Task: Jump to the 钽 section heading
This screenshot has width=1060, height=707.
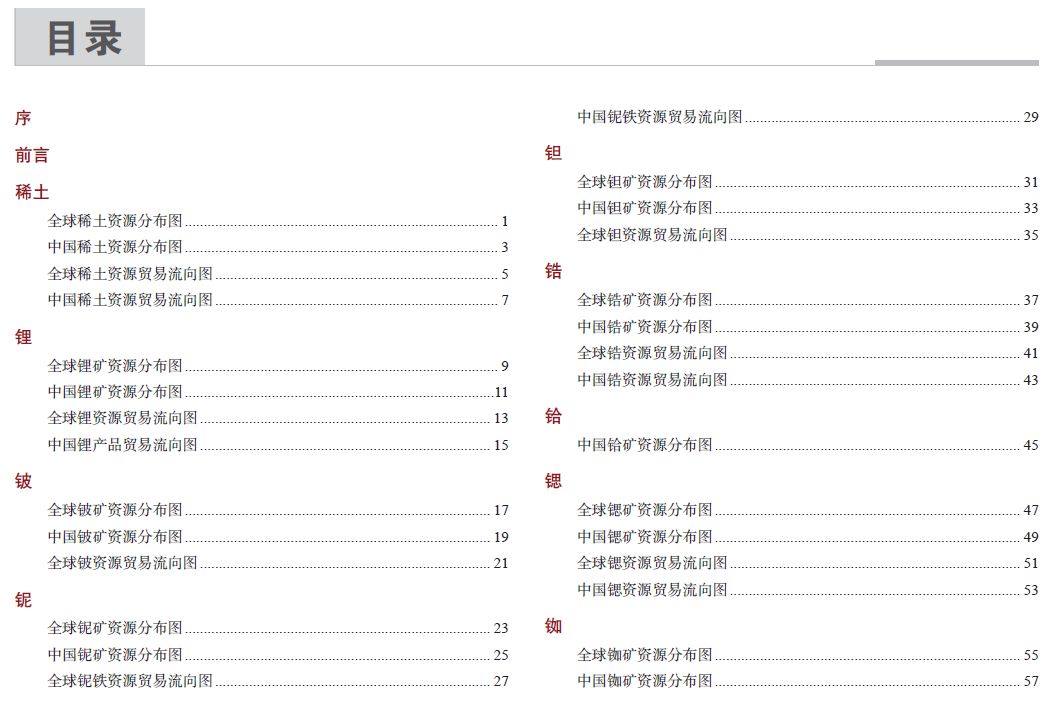Action: pos(553,153)
